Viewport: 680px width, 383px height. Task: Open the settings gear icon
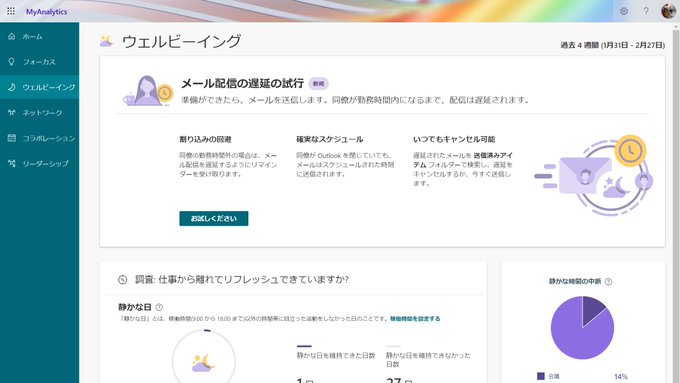(x=624, y=11)
